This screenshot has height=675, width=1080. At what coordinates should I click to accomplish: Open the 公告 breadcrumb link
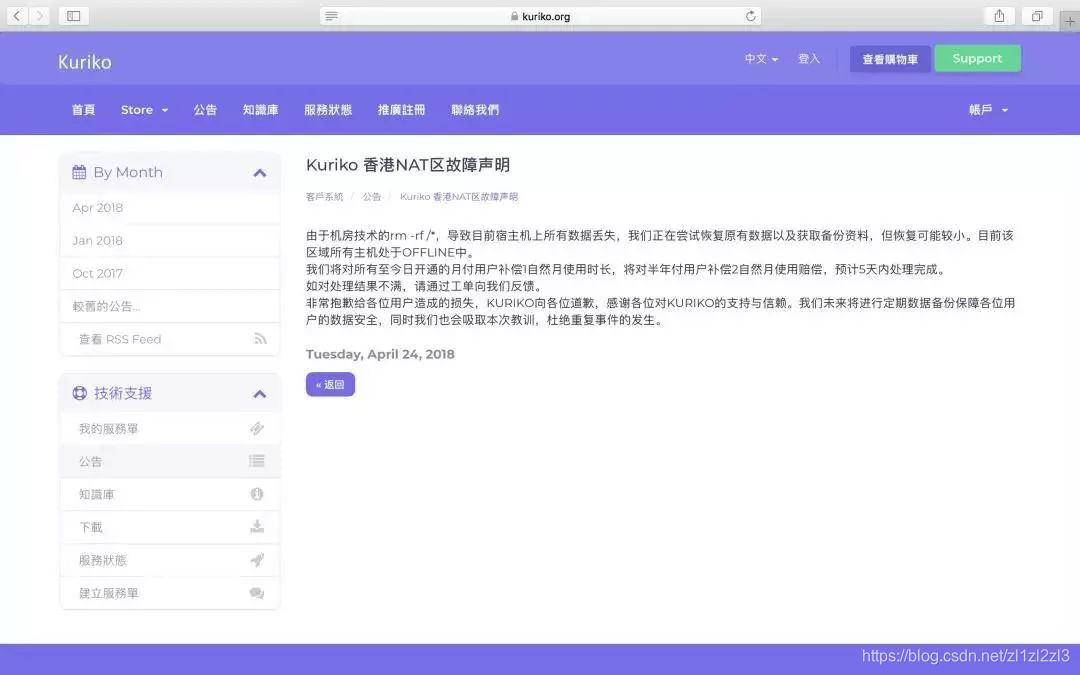(372, 196)
